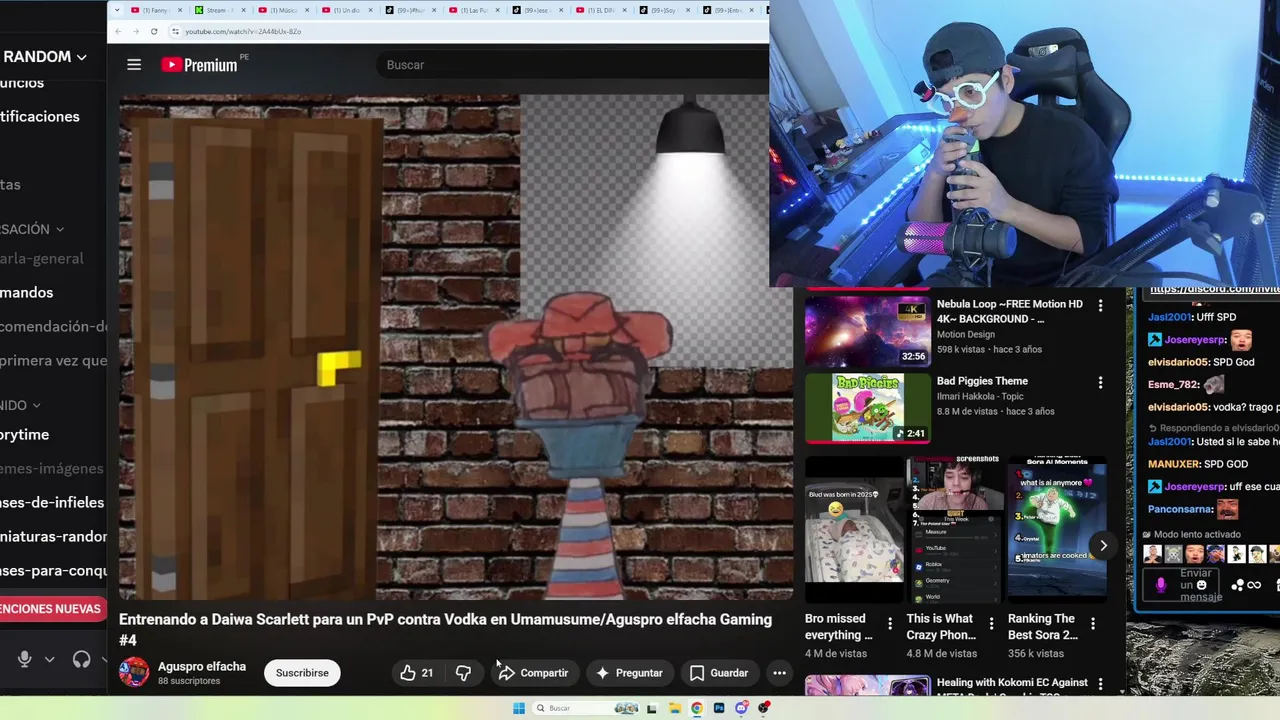Collapse the Discord 'NIDO' channel category

coord(20,405)
